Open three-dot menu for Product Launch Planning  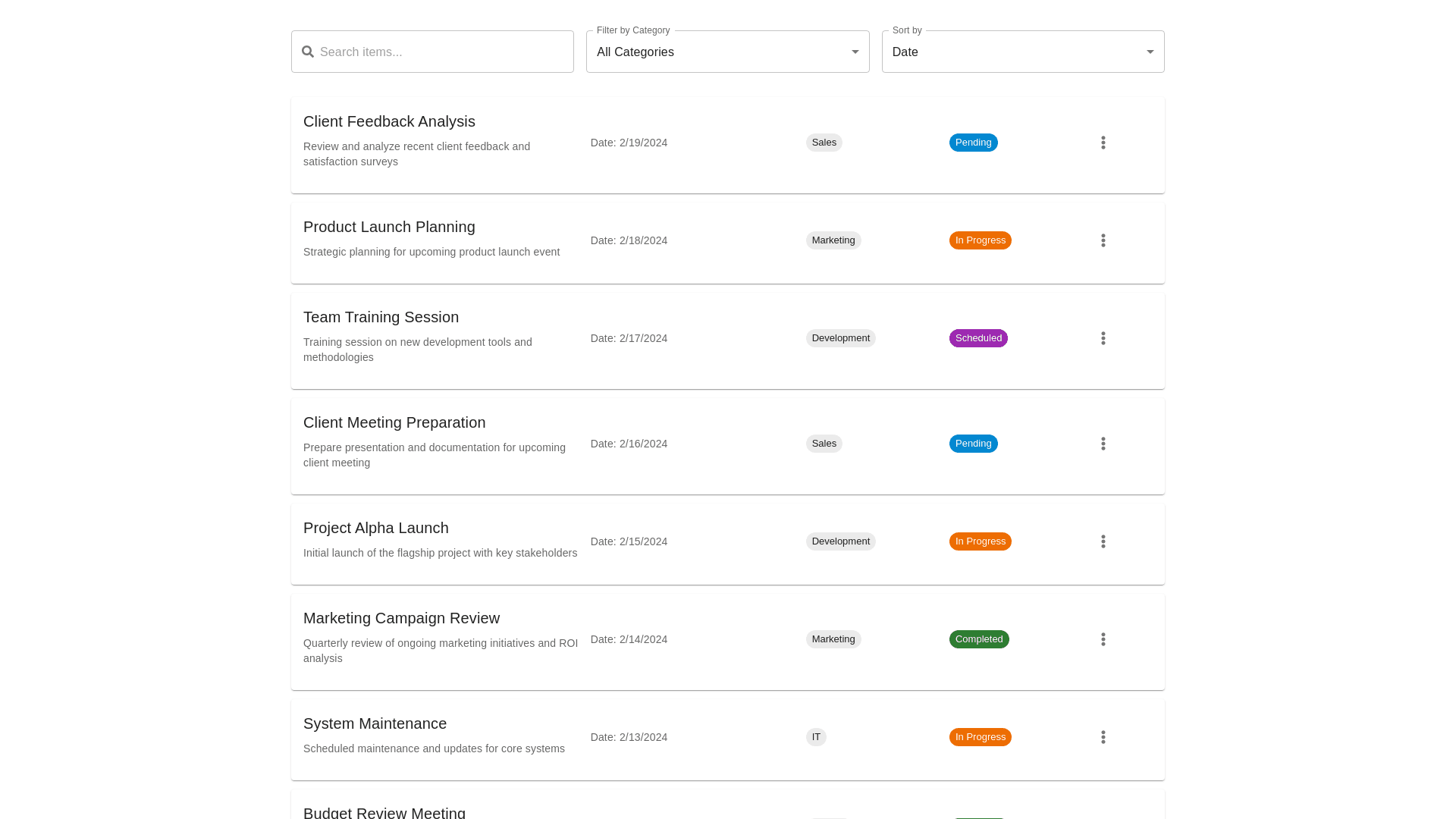click(1103, 240)
